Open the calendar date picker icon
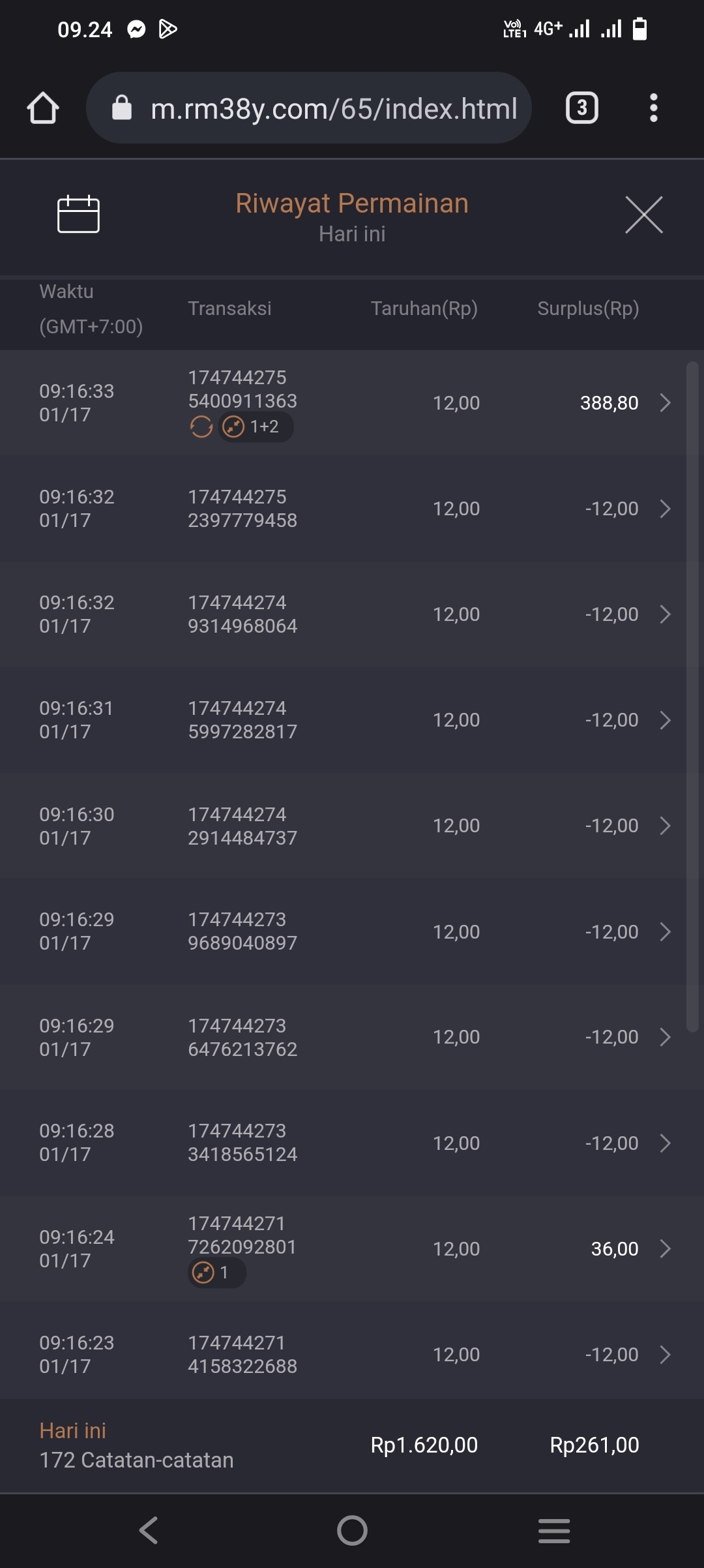This screenshot has height=1568, width=704. (78, 214)
